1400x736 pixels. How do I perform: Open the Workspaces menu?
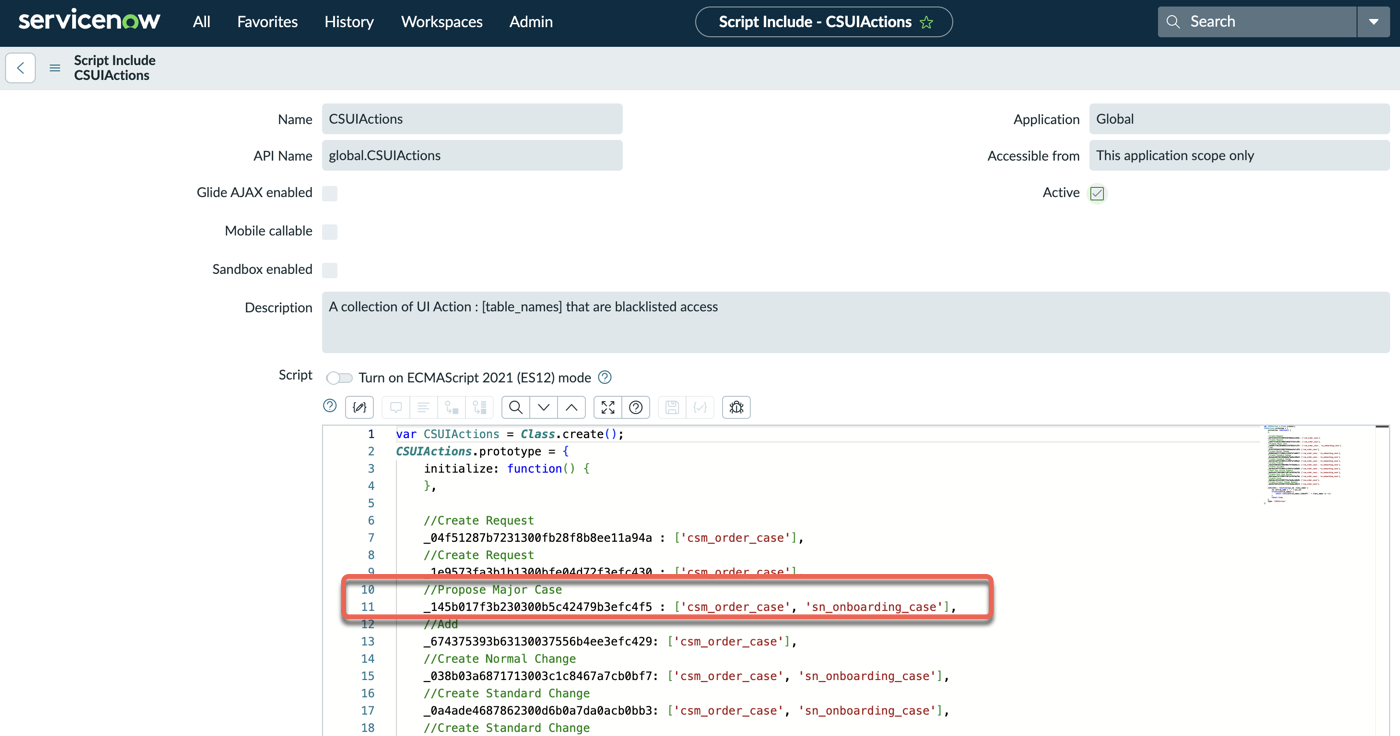442,21
